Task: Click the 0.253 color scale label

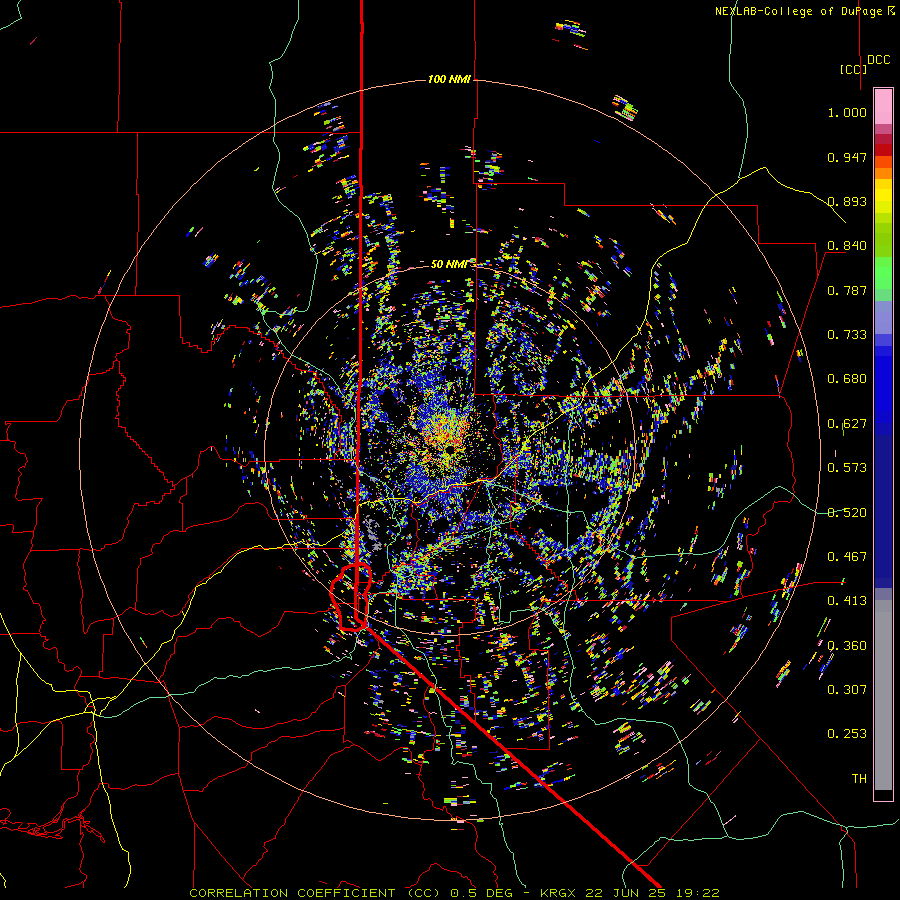Action: pos(847,734)
